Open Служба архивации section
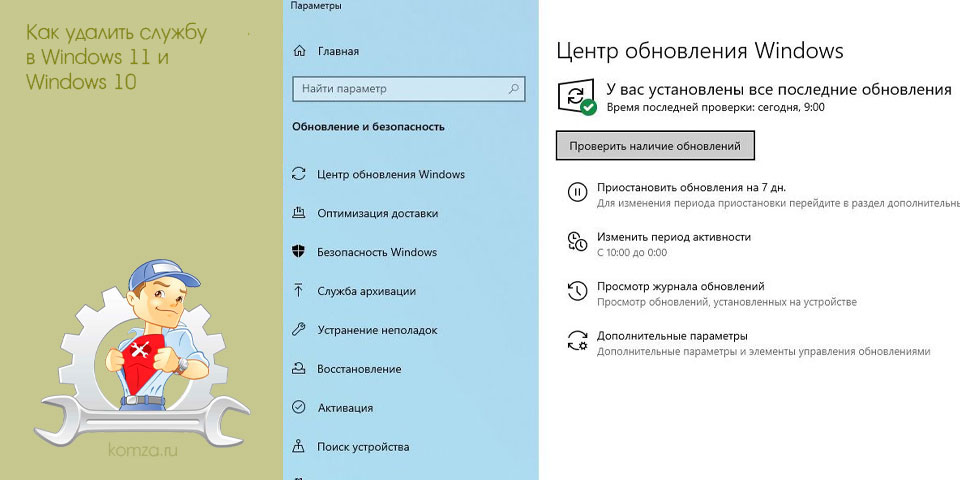960x480 pixels. pyautogui.click(x=367, y=291)
